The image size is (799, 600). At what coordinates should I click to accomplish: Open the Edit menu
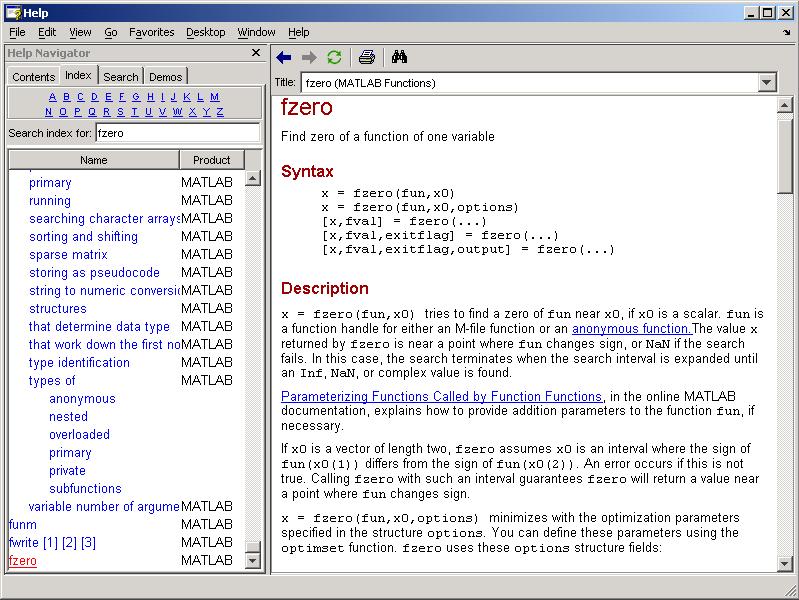coord(47,32)
